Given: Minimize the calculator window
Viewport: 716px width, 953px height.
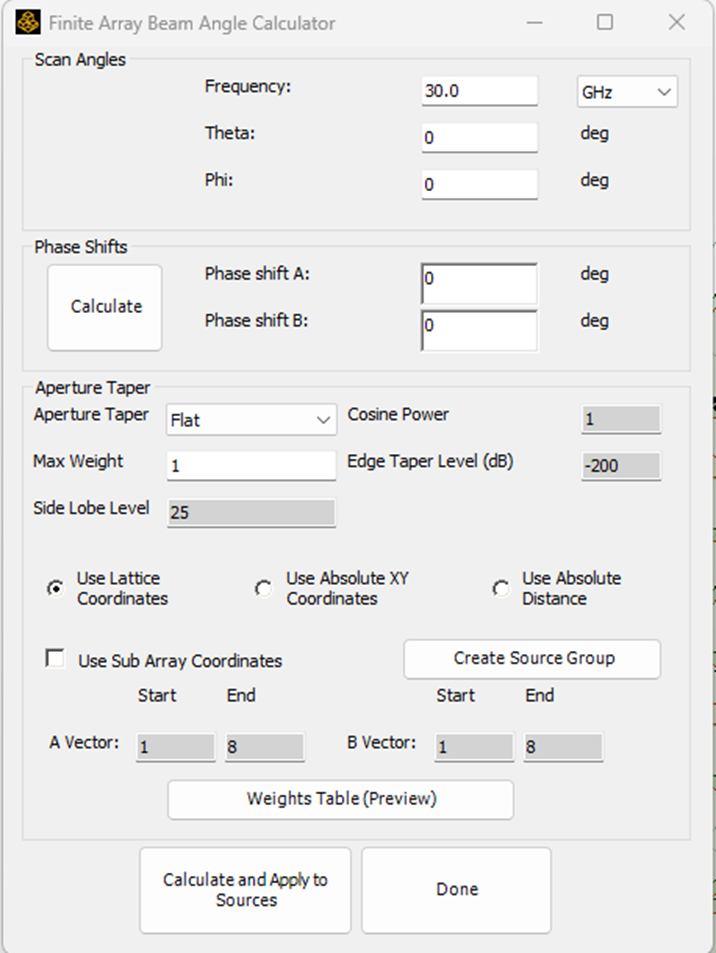Looking at the screenshot, I should pyautogui.click(x=533, y=22).
